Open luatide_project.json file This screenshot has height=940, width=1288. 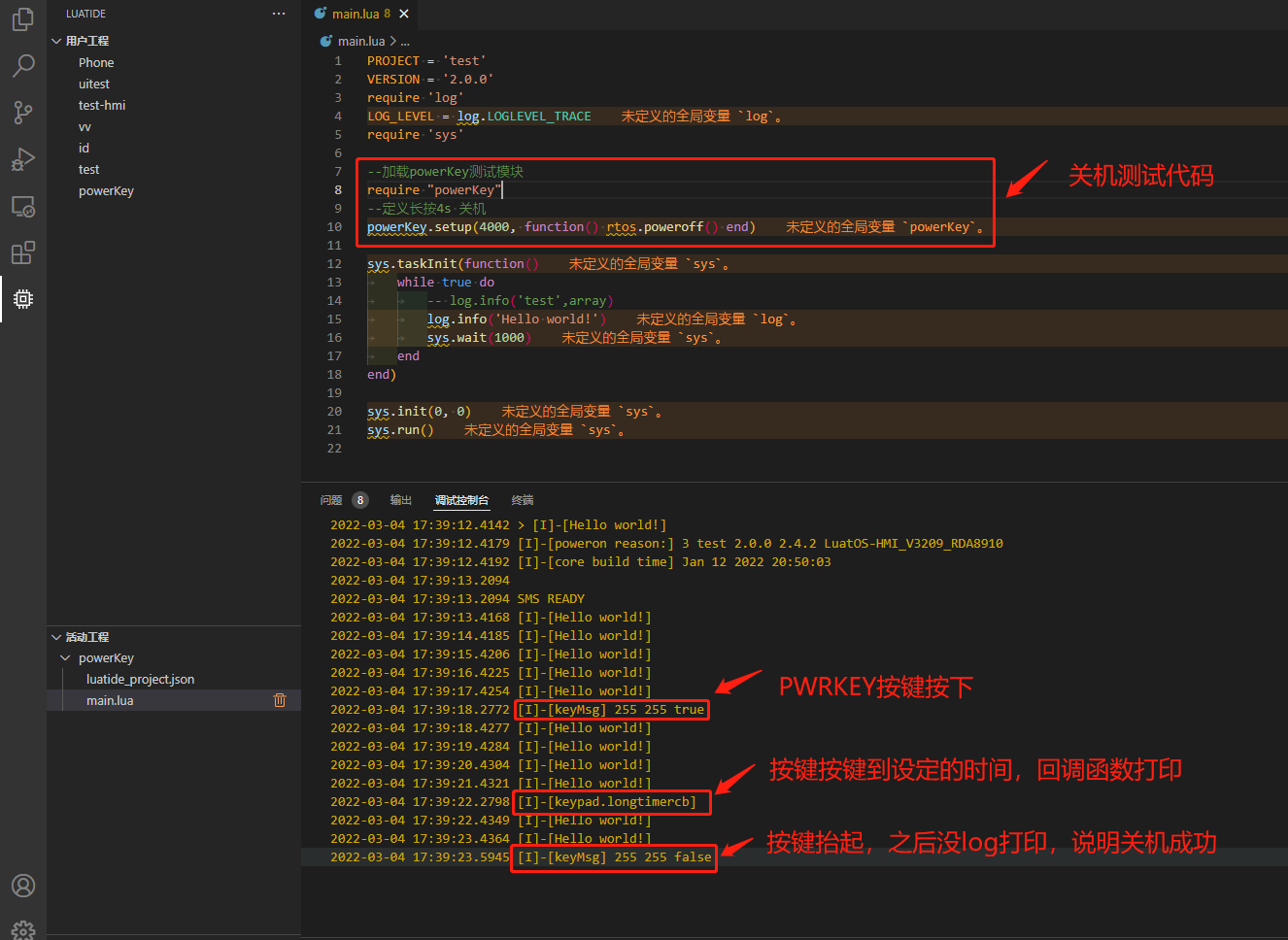140,679
